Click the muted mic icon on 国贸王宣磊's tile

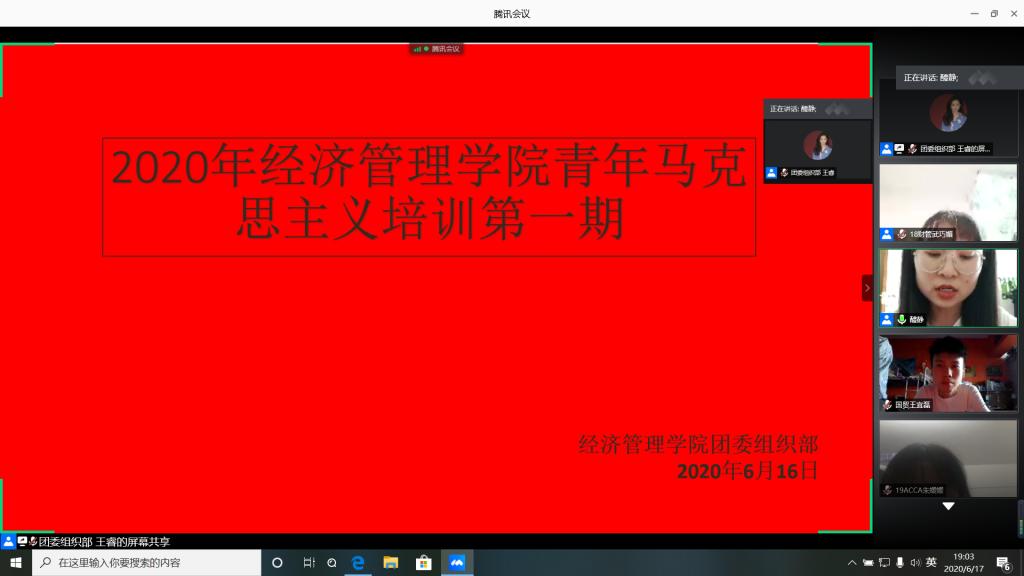(887, 405)
